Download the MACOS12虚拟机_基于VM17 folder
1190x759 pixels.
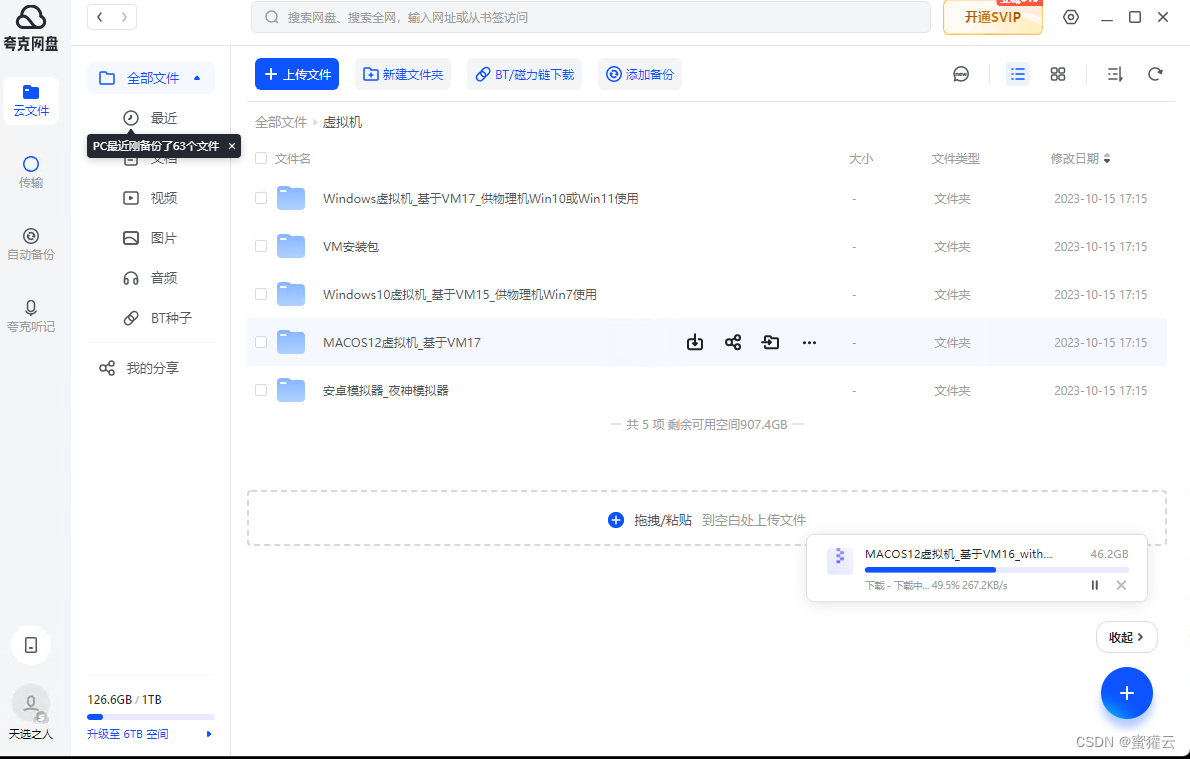click(x=694, y=342)
